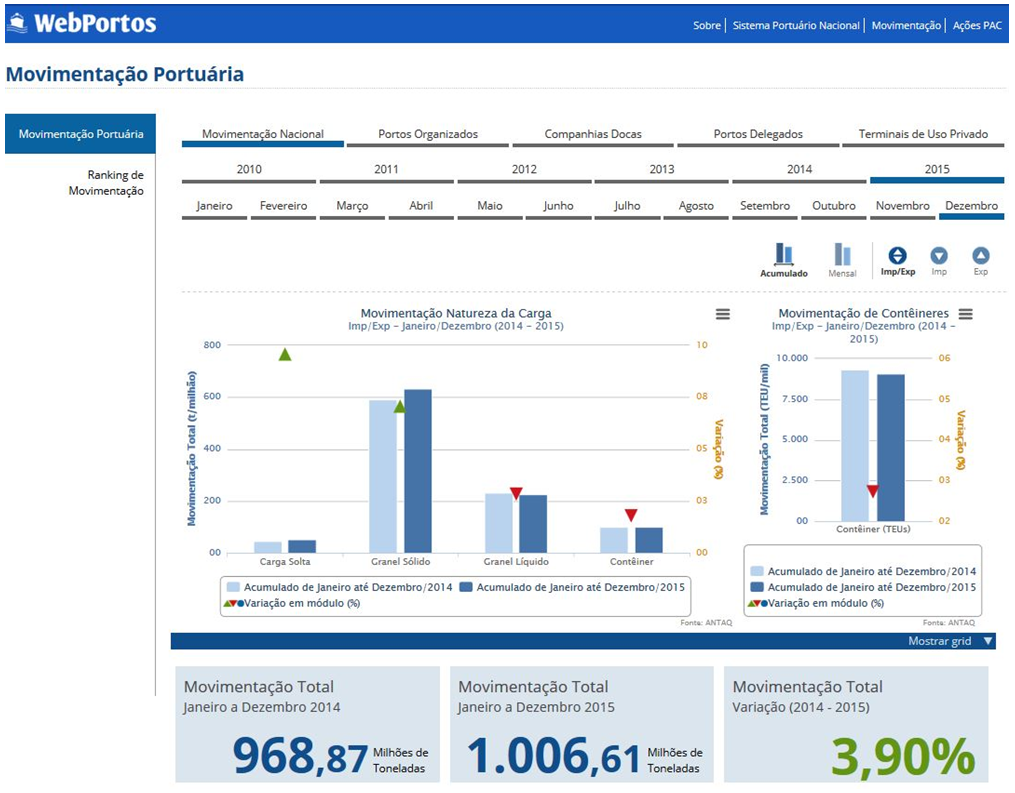The width and height of the screenshot is (1015, 793).
Task: Select the Imp/Exp direction icon
Action: [897, 256]
